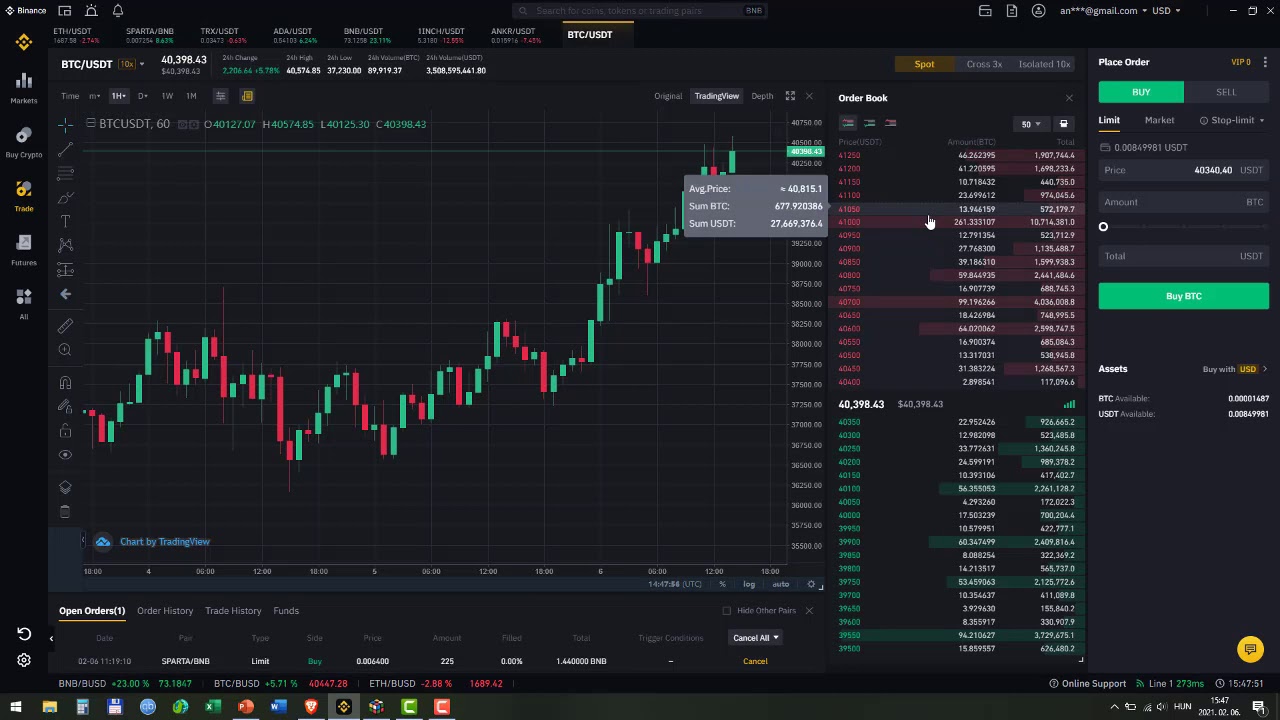Open the minutes interval dropdown
1280x720 pixels.
(x=95, y=96)
